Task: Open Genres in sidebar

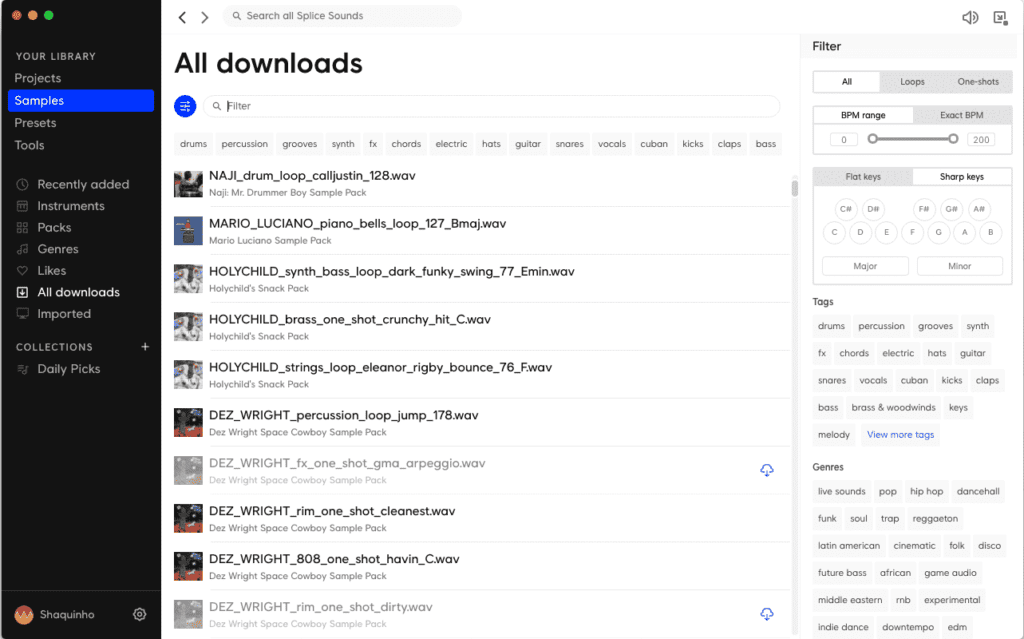Action: click(x=57, y=249)
